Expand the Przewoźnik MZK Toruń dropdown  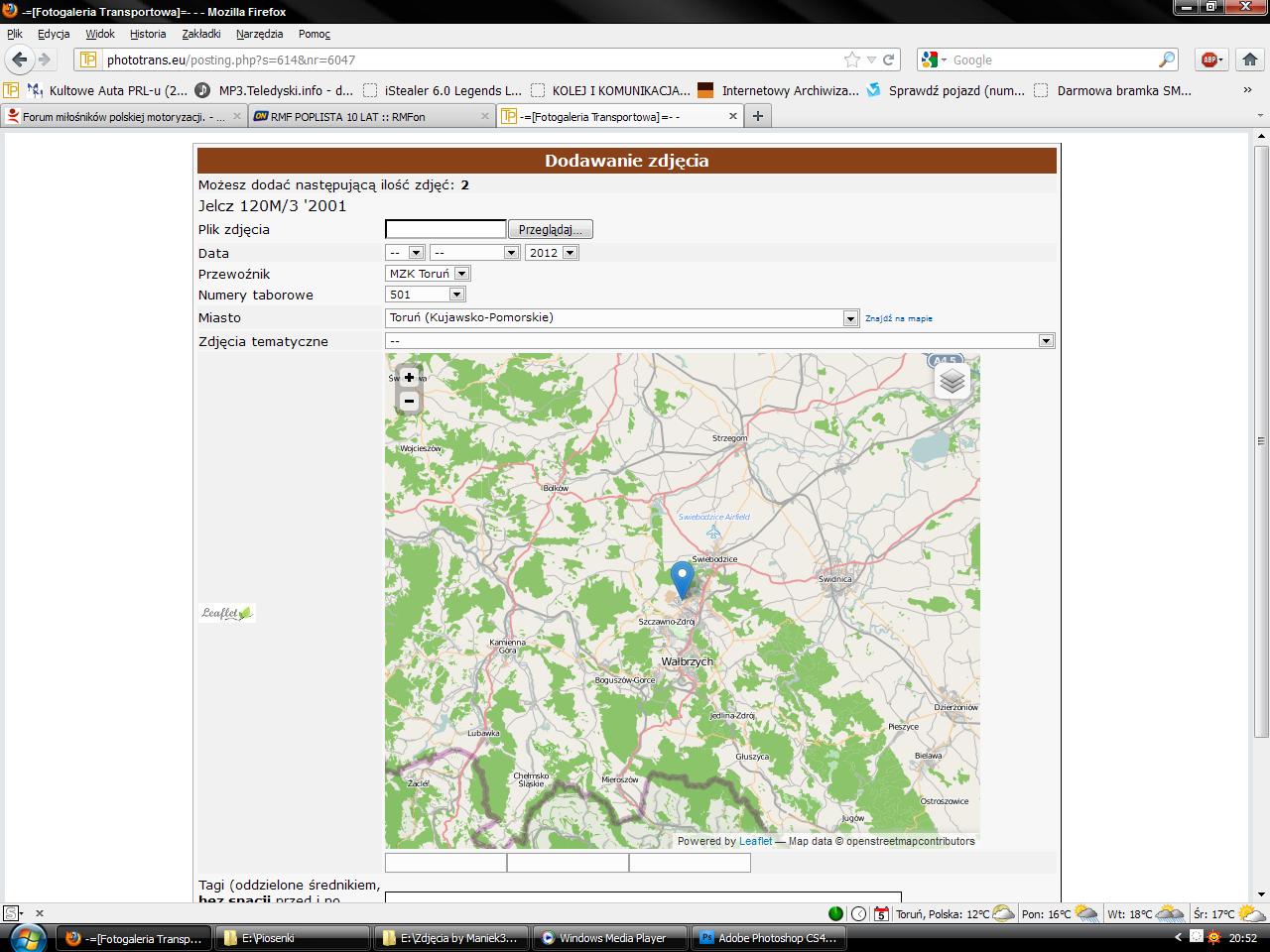pos(428,274)
